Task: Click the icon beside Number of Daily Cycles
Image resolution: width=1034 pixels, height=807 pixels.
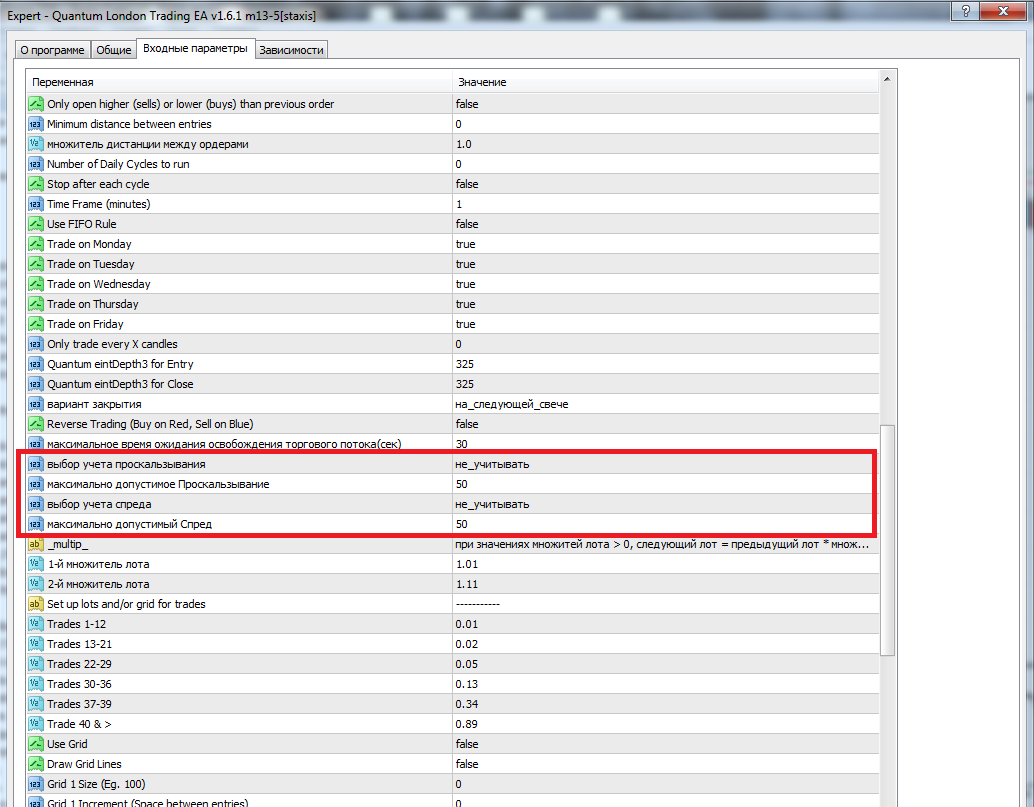Action: 36,164
